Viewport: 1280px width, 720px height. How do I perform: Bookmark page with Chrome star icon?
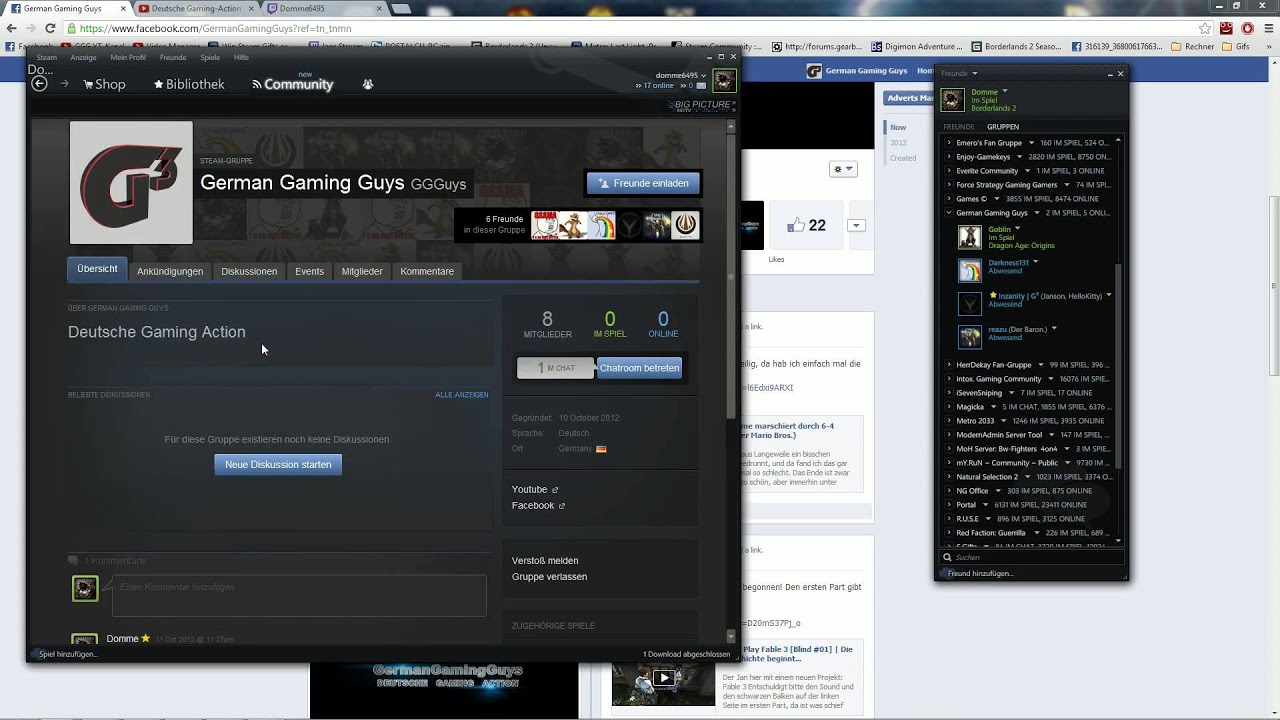point(1205,29)
